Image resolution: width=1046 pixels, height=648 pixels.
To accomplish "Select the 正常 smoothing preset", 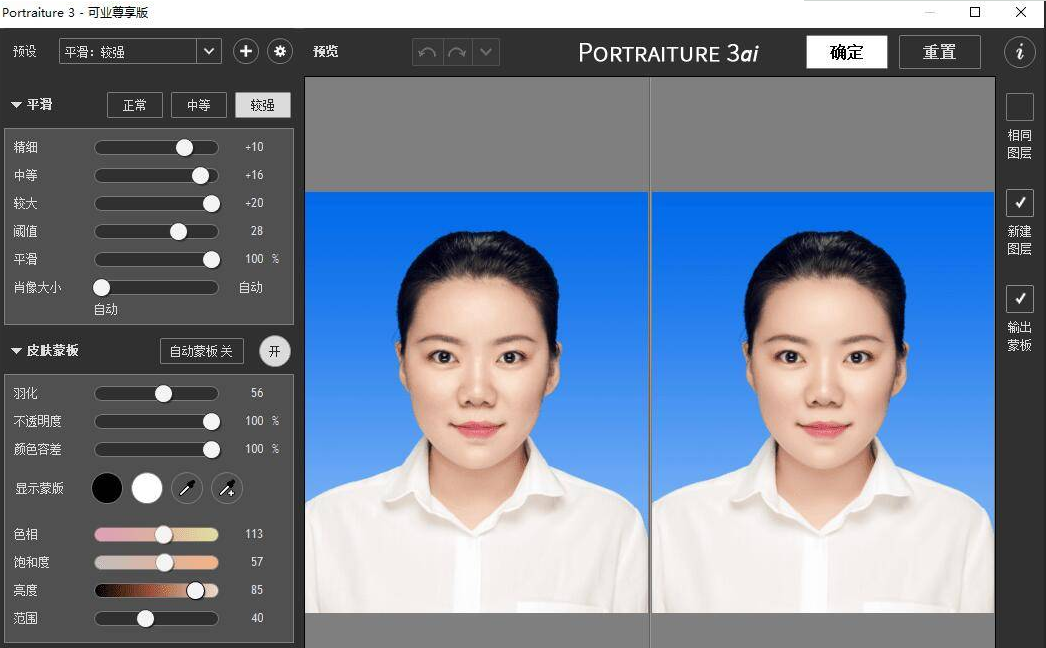I will click(134, 105).
